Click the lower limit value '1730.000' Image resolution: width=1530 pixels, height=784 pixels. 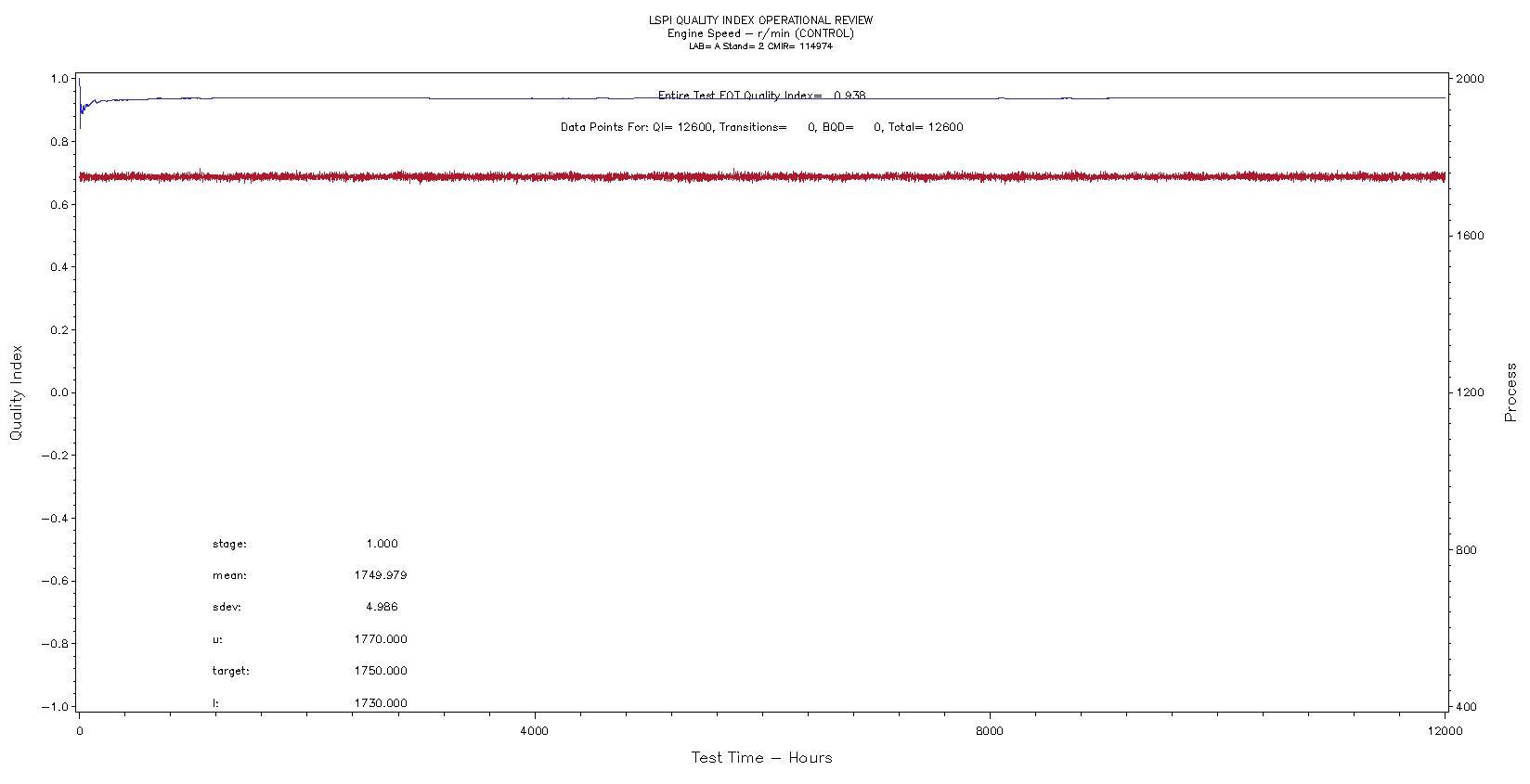coord(381,703)
